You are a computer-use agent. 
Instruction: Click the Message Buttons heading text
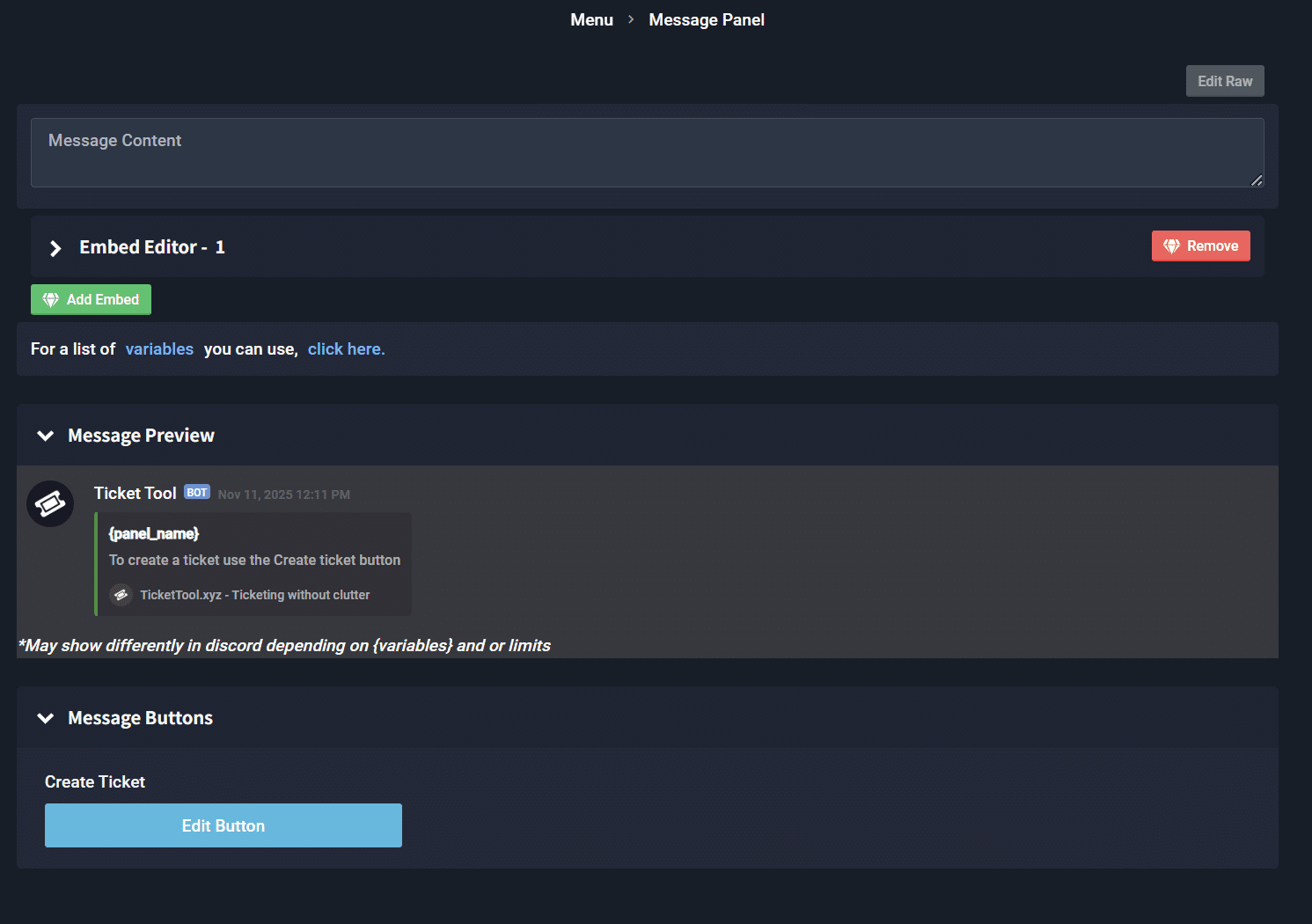(141, 718)
